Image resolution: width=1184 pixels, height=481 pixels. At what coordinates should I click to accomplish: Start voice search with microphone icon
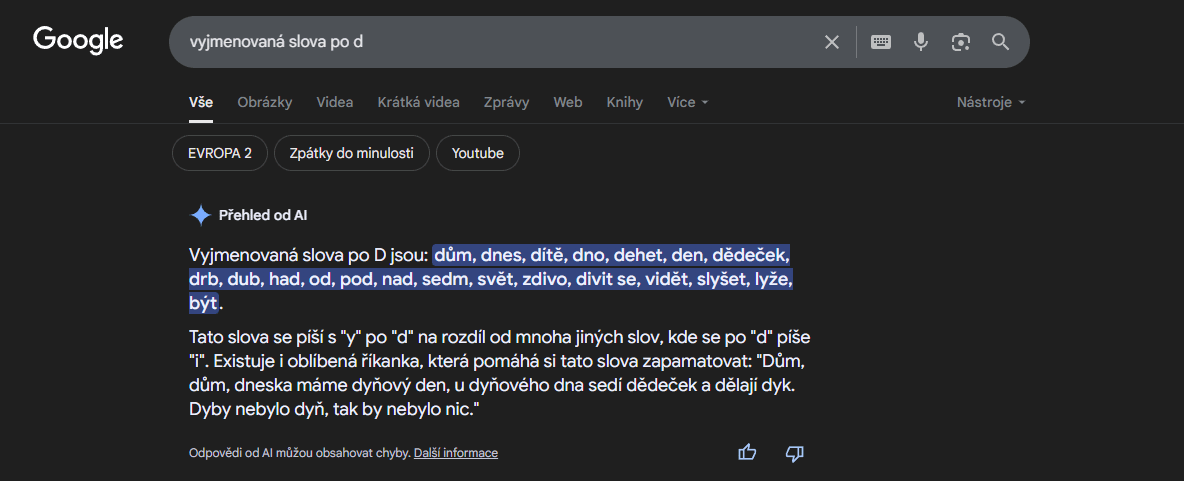[x=921, y=42]
